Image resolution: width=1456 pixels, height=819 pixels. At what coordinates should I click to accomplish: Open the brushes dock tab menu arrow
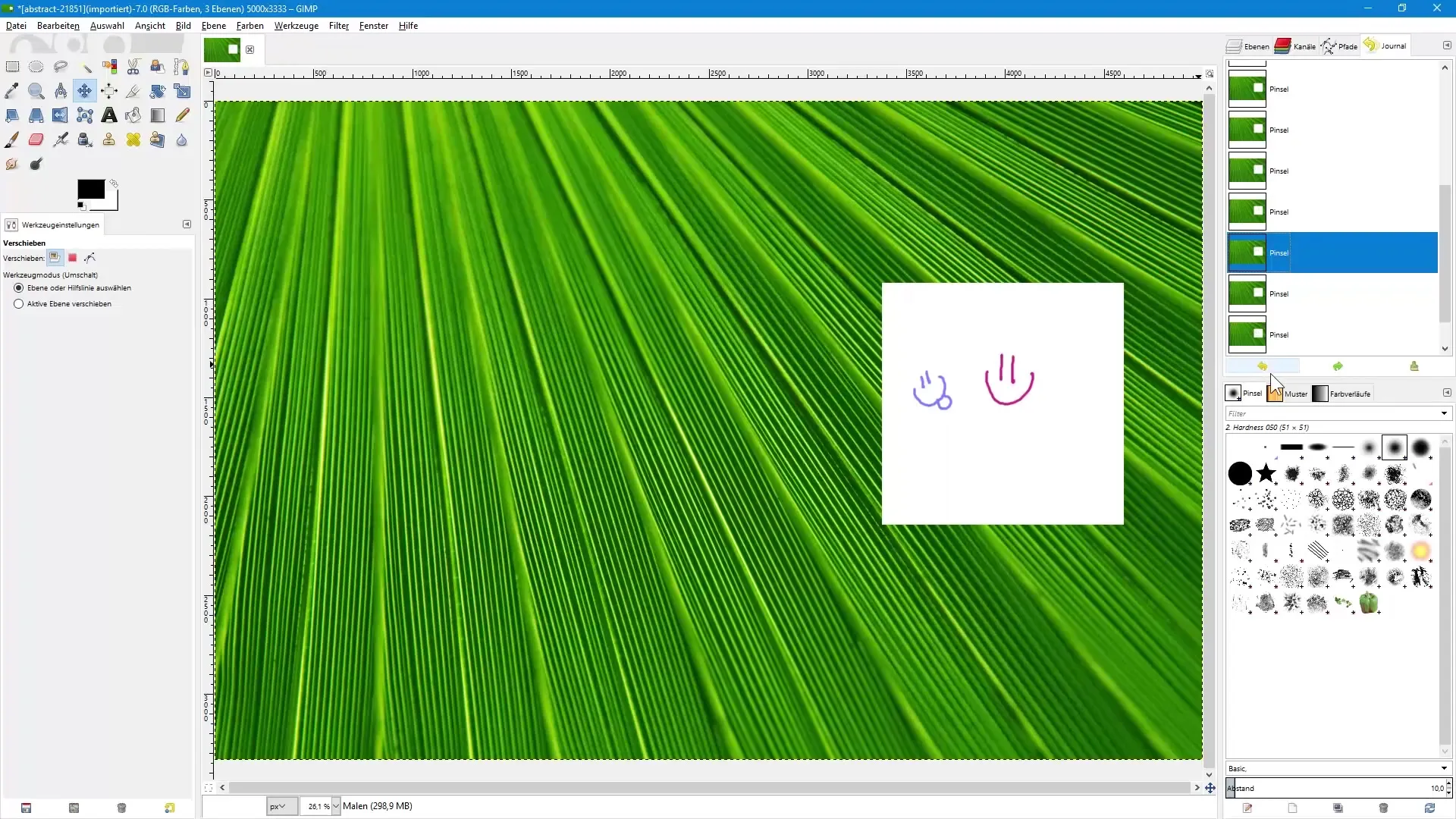click(x=1447, y=393)
